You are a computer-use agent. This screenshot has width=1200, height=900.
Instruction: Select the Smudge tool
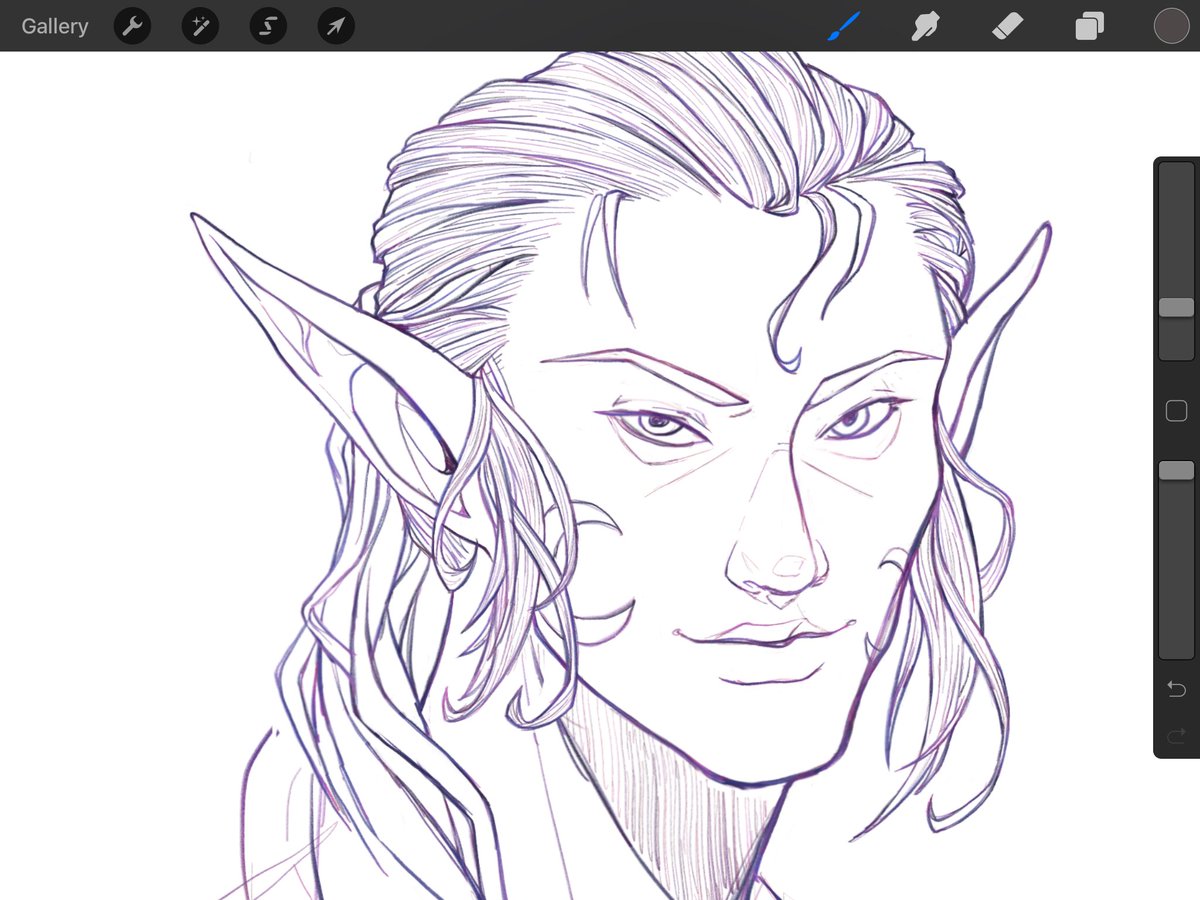point(925,26)
